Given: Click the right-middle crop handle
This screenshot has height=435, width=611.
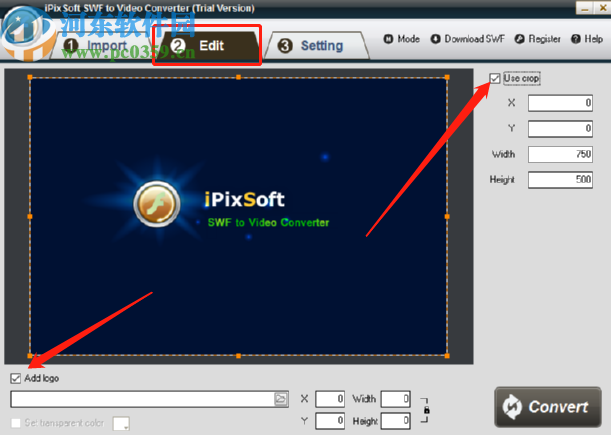Looking at the screenshot, I should 447,216.
